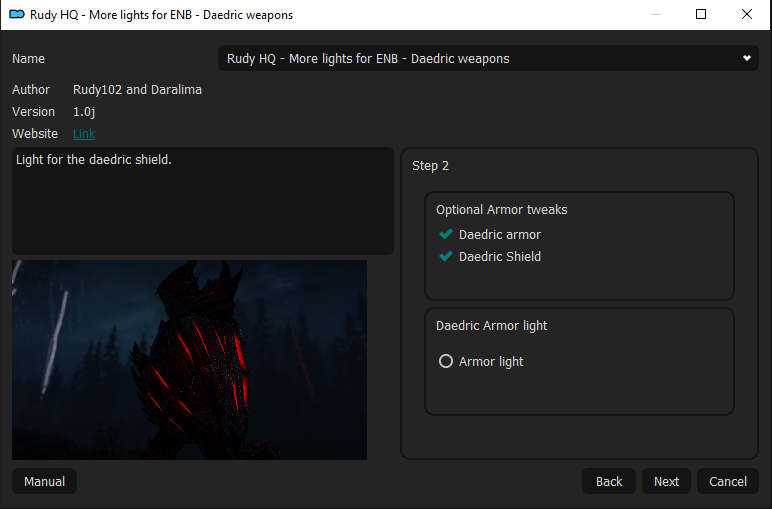Click the author text 'Rudy102 and Daralima'
This screenshot has height=509, width=772.
[x=137, y=90]
